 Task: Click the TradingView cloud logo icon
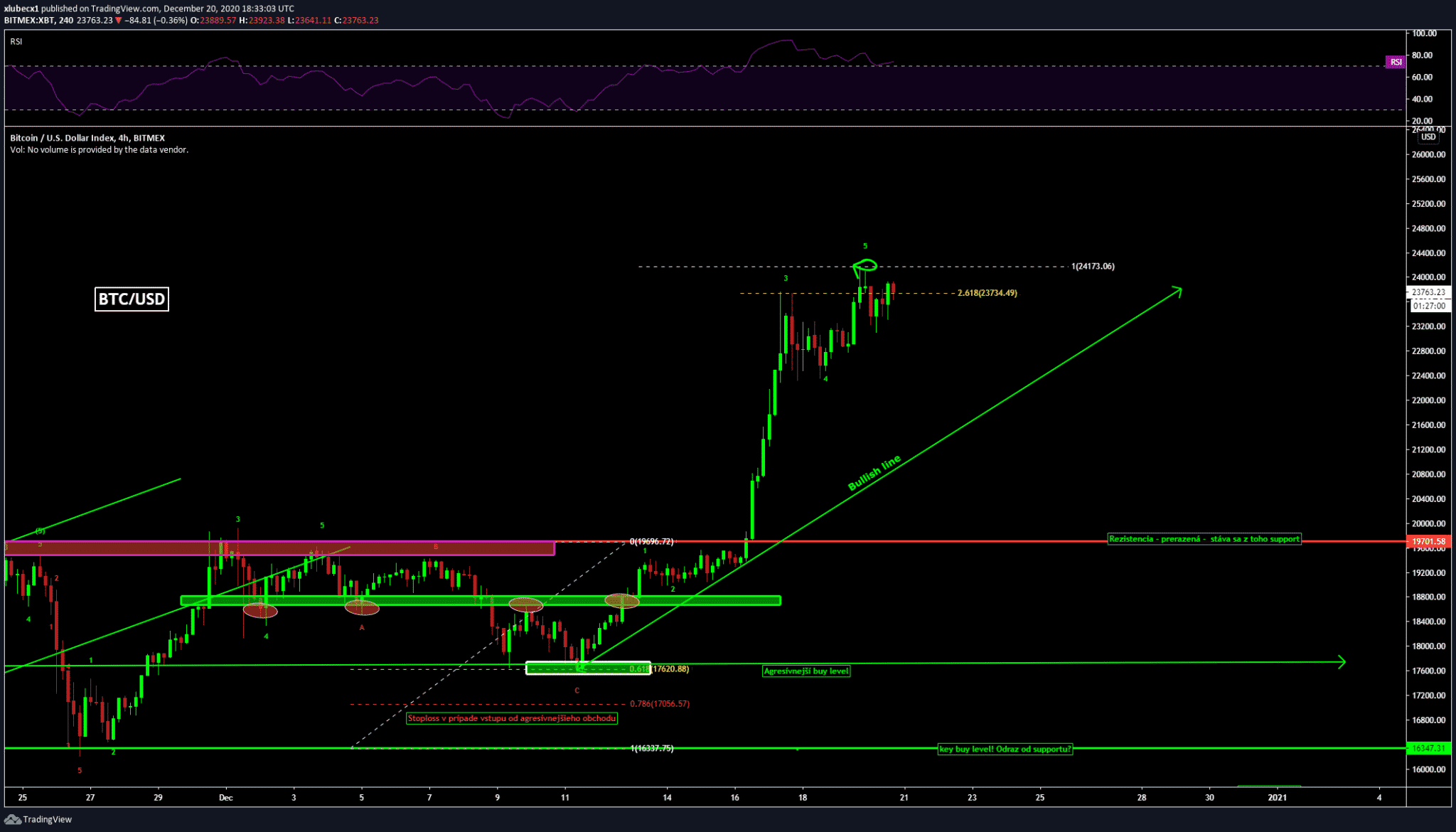tap(12, 819)
